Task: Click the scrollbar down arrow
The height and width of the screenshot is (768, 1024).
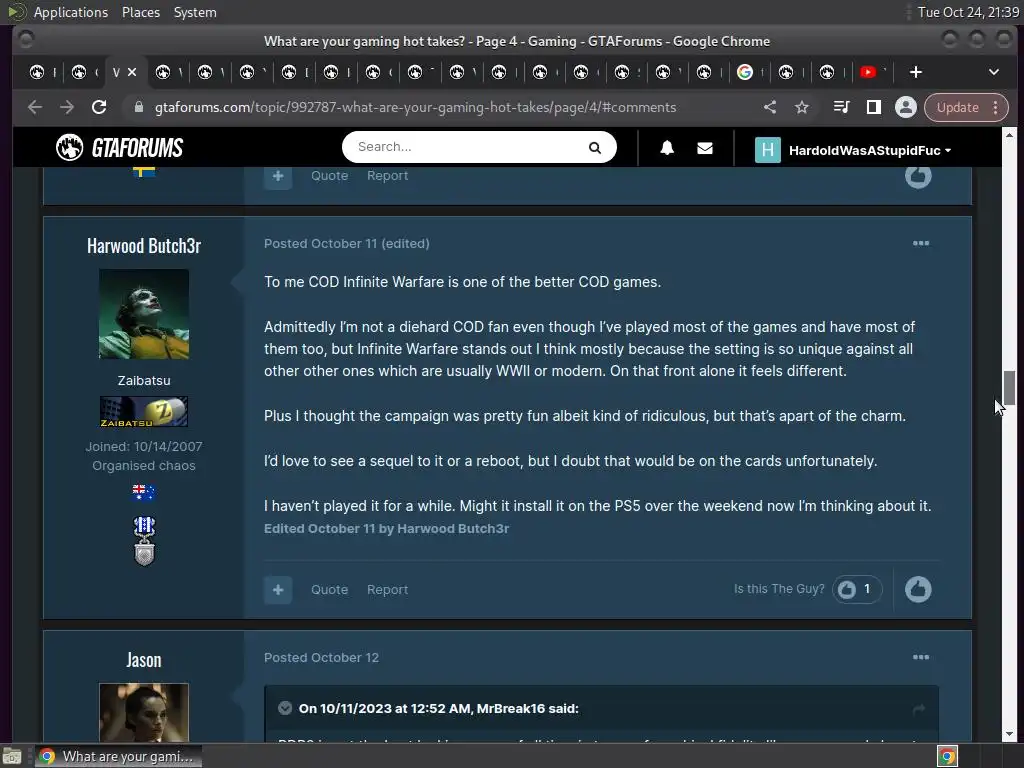Action: 1009,734
